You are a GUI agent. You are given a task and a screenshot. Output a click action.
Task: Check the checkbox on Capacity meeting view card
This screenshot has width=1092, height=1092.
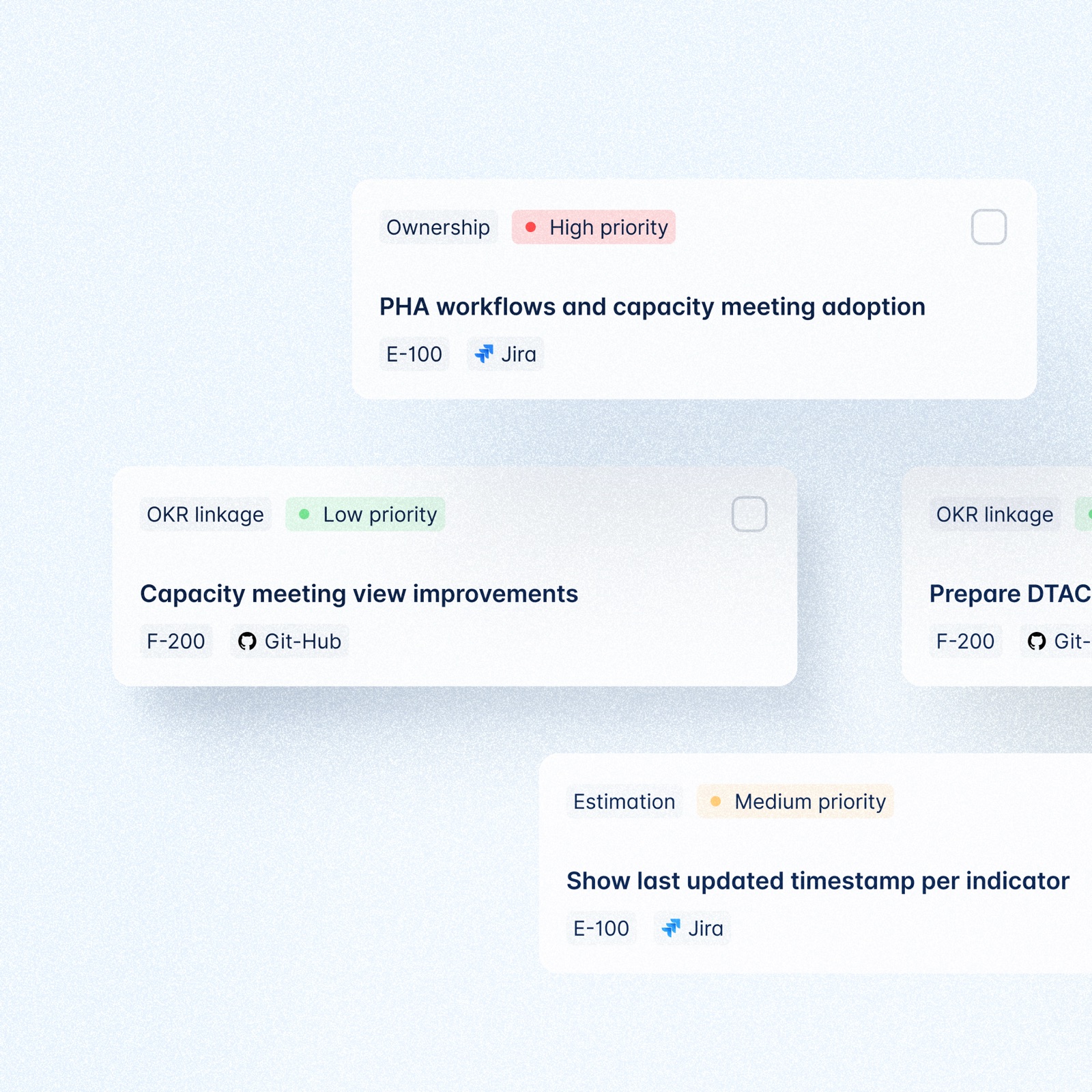749,515
